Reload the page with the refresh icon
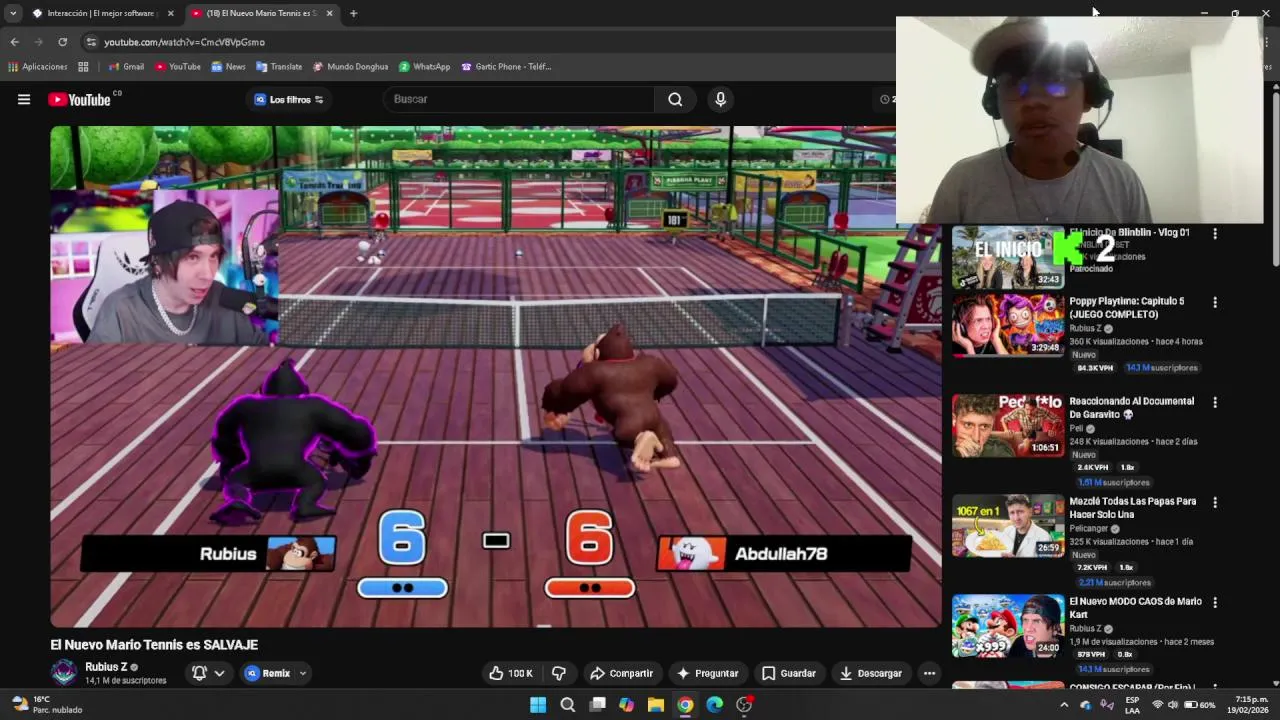Image resolution: width=1280 pixels, height=720 pixels. (x=62, y=42)
